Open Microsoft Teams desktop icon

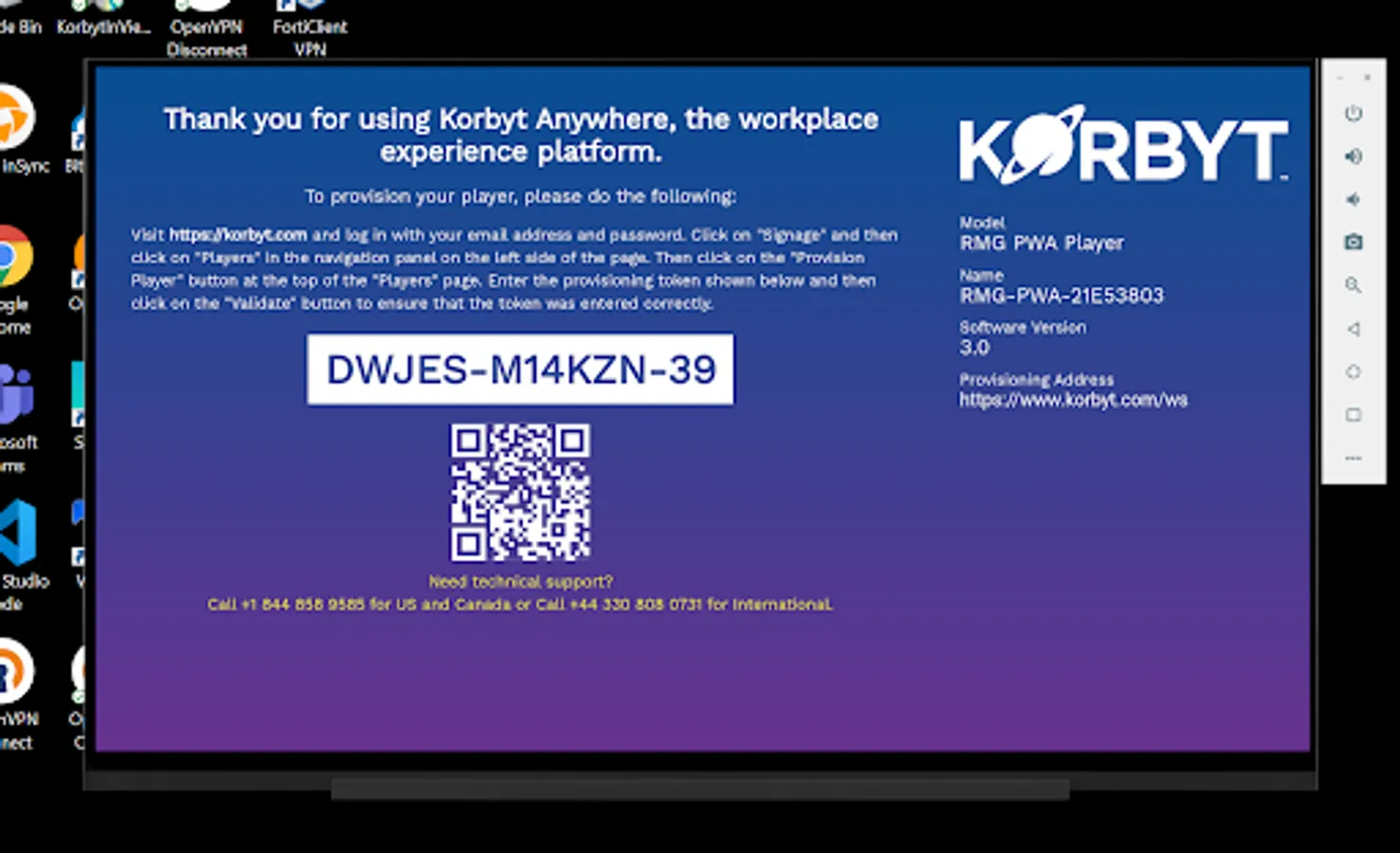coord(17,417)
